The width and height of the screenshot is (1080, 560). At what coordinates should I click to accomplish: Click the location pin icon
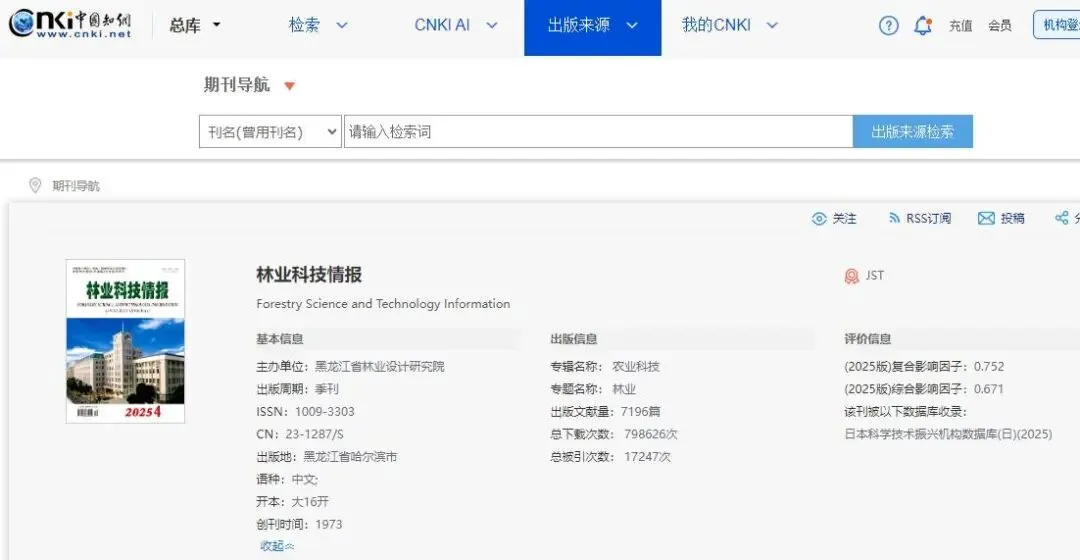point(35,185)
